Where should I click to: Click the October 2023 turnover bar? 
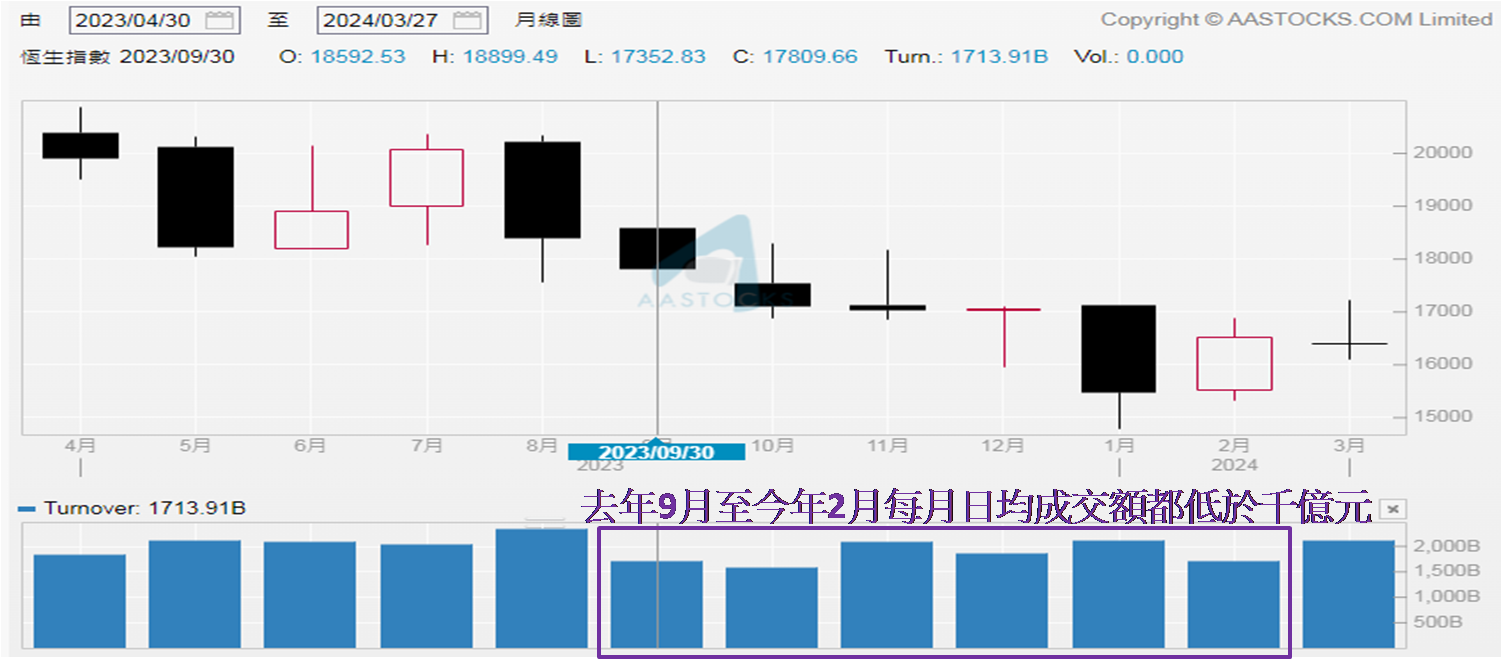(771, 607)
